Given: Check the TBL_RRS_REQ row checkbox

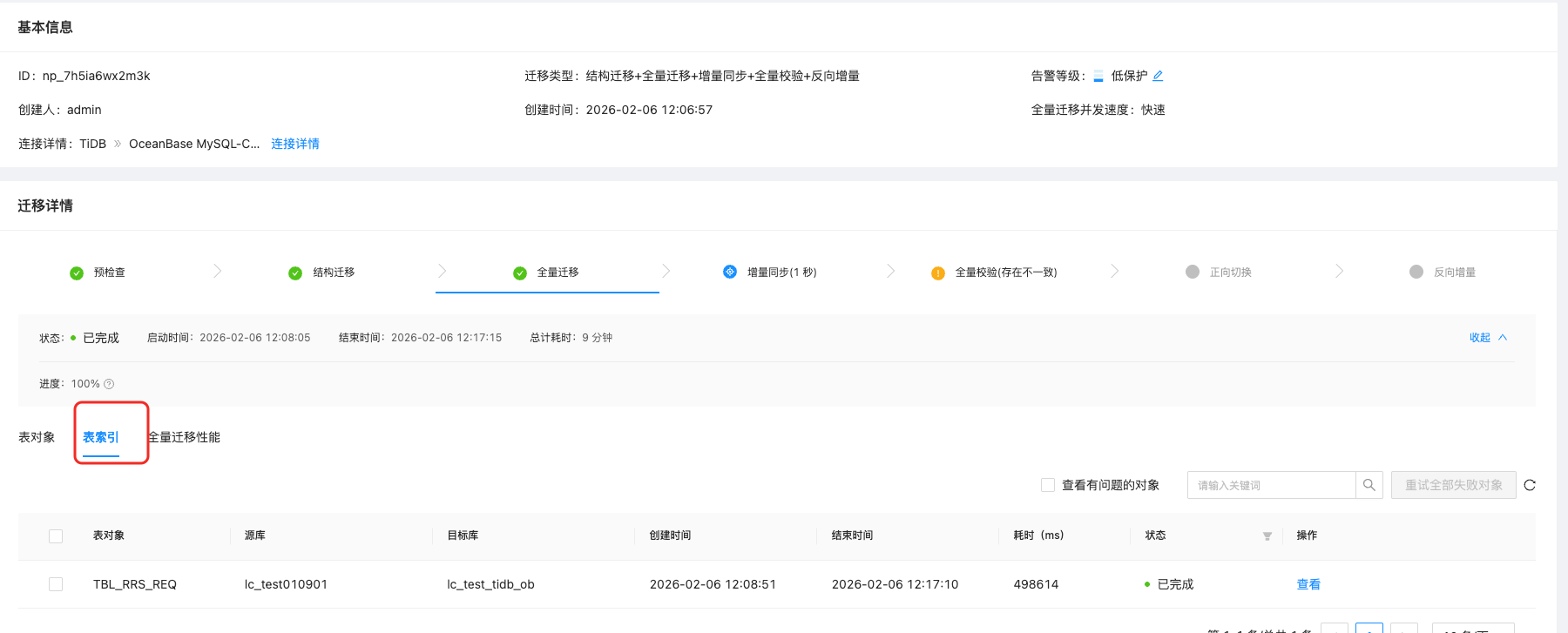Looking at the screenshot, I should (x=56, y=584).
